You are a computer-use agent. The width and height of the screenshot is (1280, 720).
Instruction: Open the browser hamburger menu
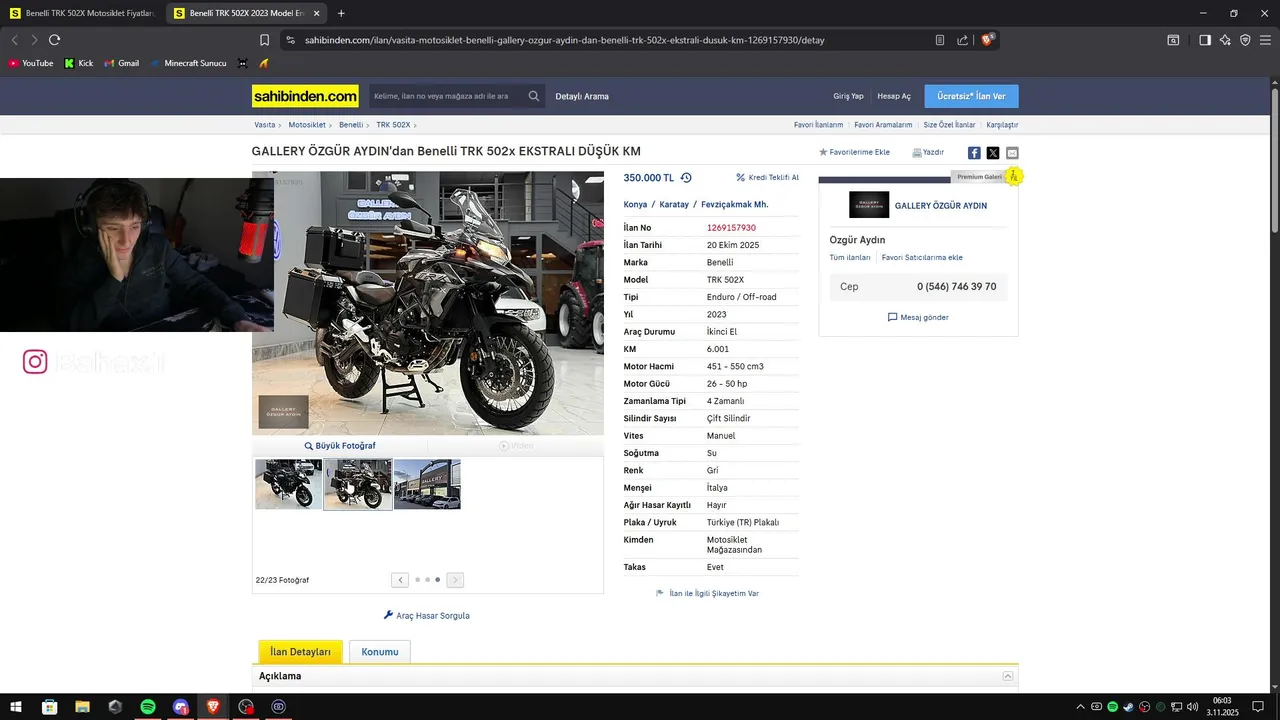coord(1265,40)
